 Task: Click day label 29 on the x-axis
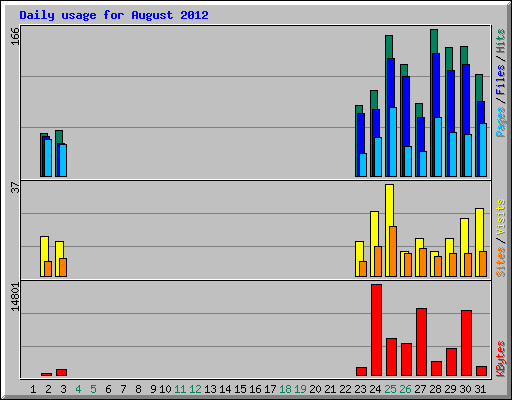point(450,389)
